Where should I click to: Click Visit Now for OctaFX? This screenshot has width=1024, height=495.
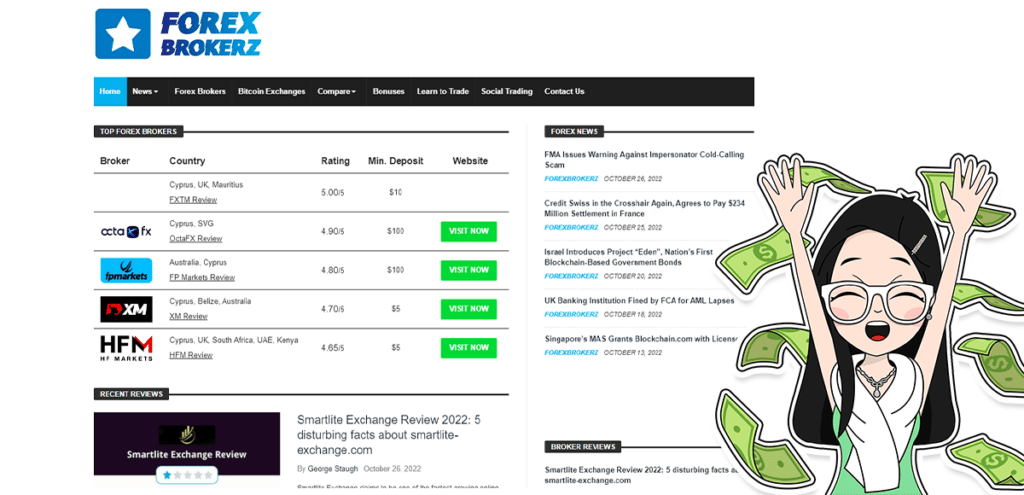tap(469, 231)
